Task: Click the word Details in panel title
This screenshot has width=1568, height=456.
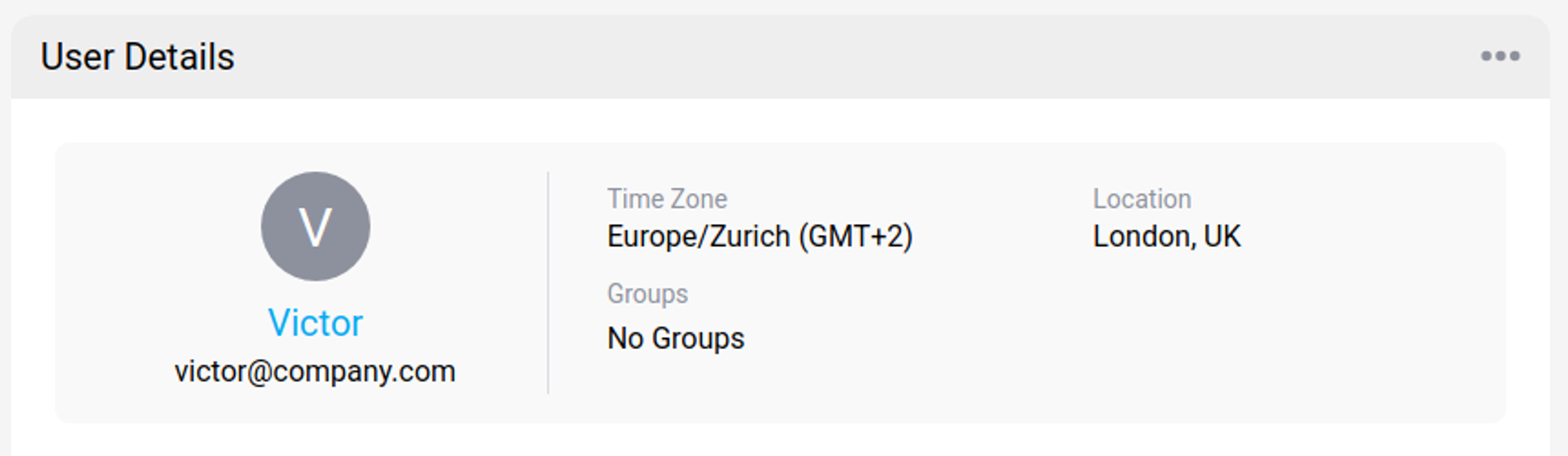Action: [x=179, y=57]
